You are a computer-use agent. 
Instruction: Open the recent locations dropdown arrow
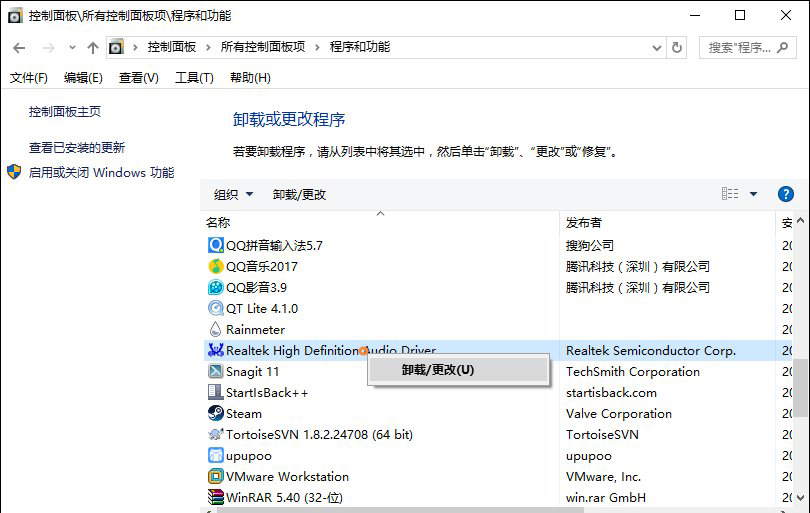click(x=72, y=48)
